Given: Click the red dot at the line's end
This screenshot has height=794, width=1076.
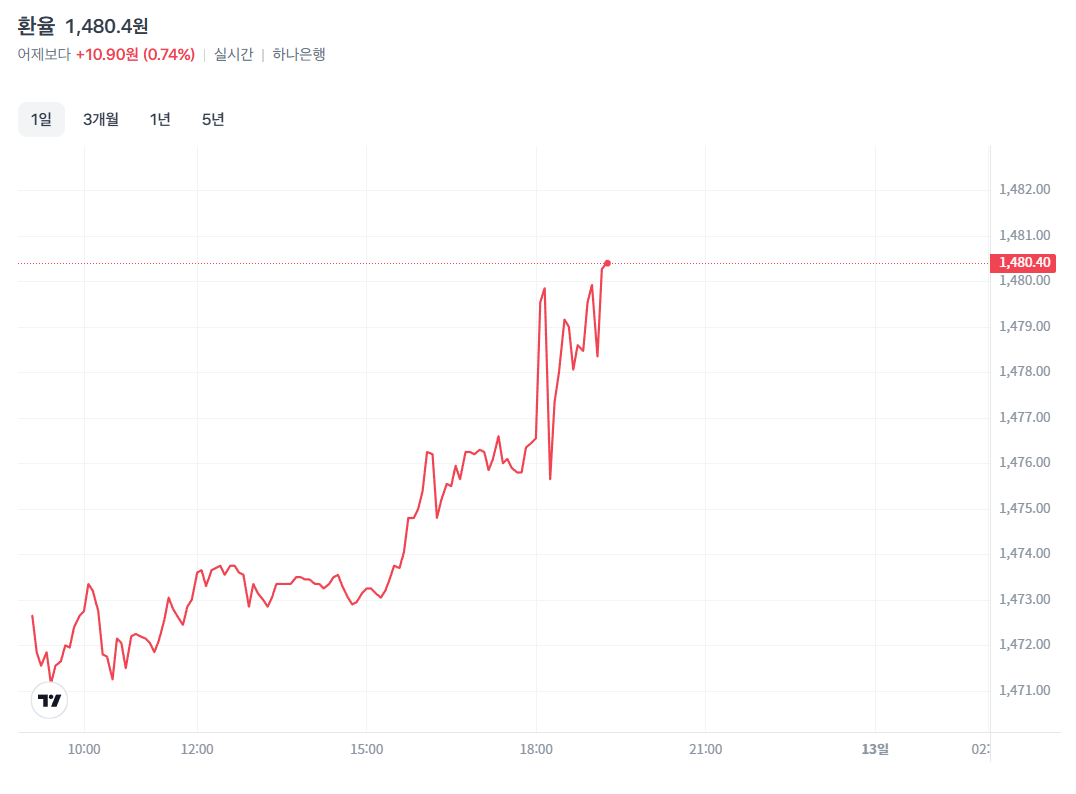Looking at the screenshot, I should 607,263.
